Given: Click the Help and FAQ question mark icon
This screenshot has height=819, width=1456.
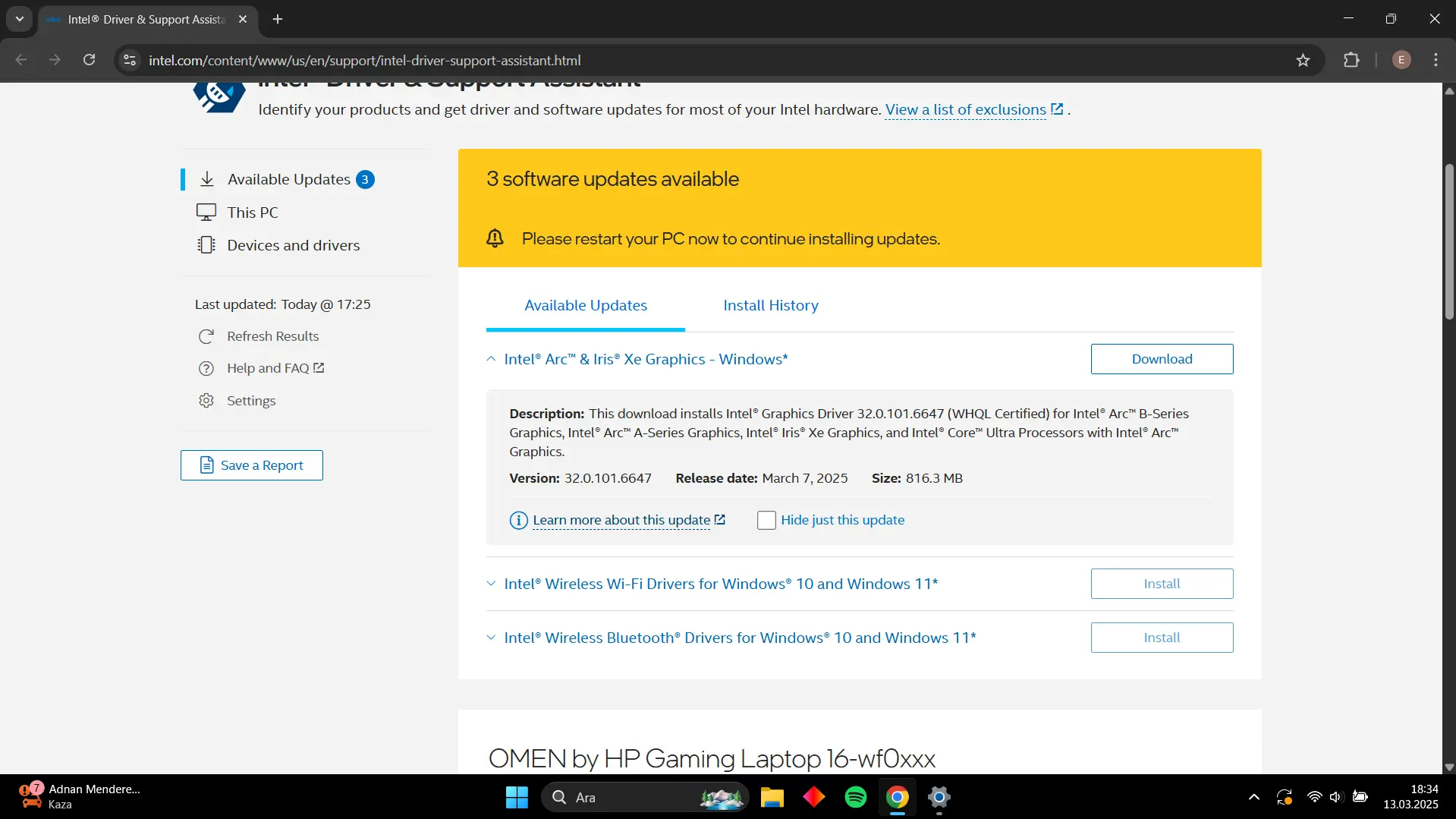Looking at the screenshot, I should pyautogui.click(x=206, y=368).
